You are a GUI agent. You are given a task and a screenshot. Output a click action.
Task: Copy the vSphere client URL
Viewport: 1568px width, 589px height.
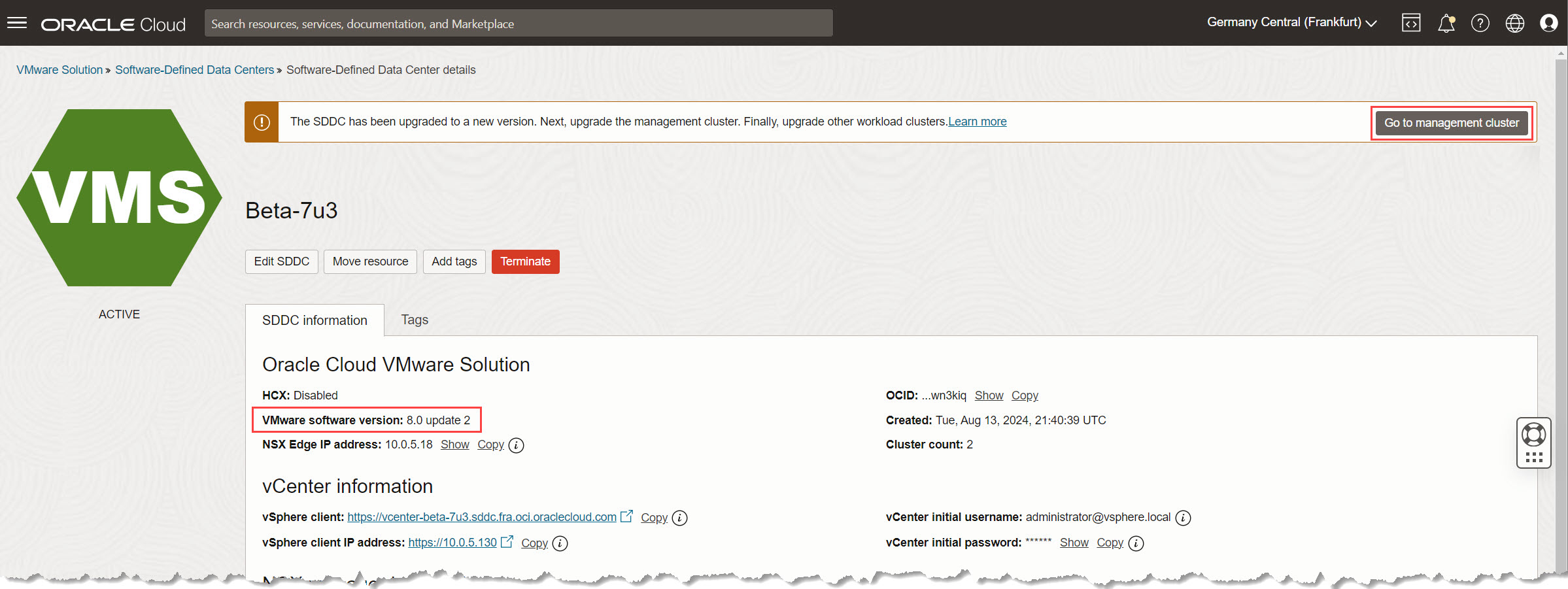(654, 518)
